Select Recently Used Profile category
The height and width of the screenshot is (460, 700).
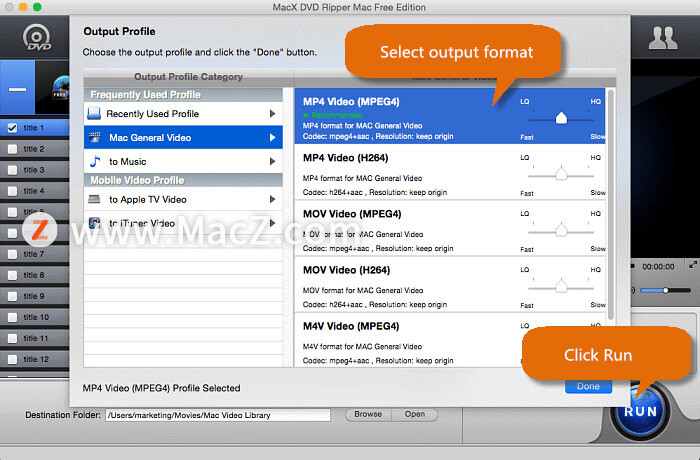click(x=183, y=114)
